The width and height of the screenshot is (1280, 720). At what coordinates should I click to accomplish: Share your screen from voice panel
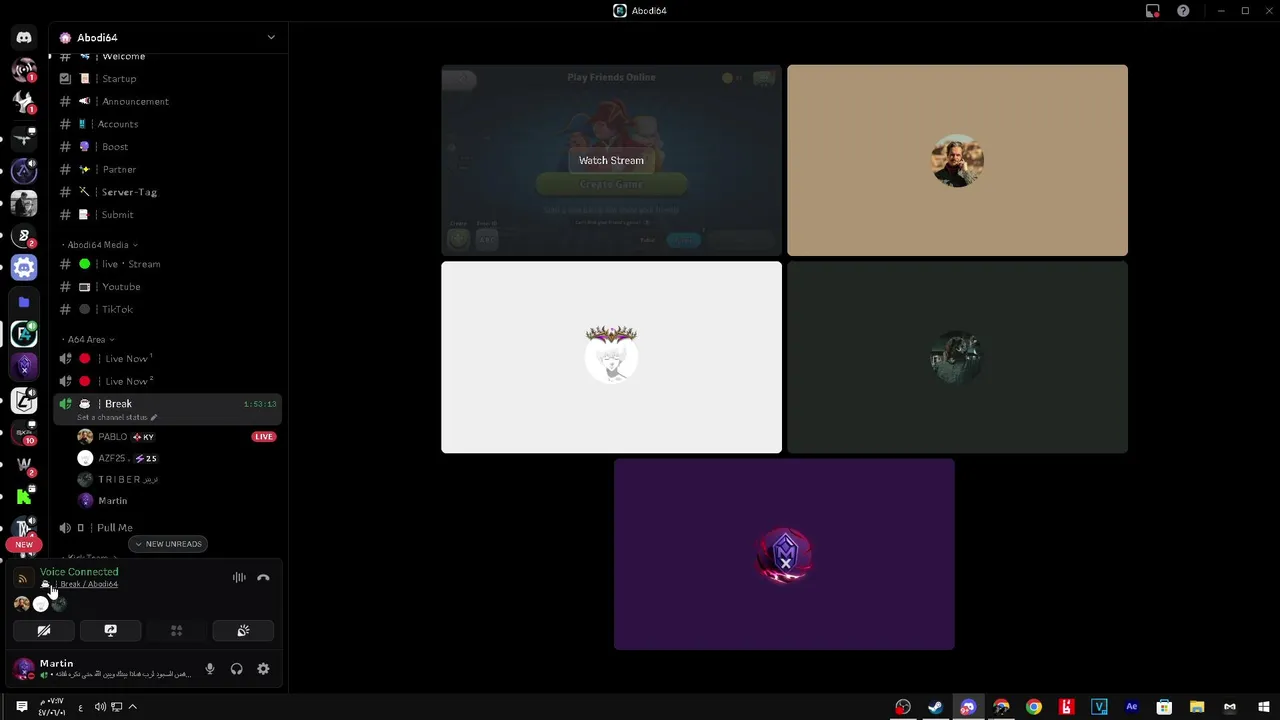click(110, 631)
